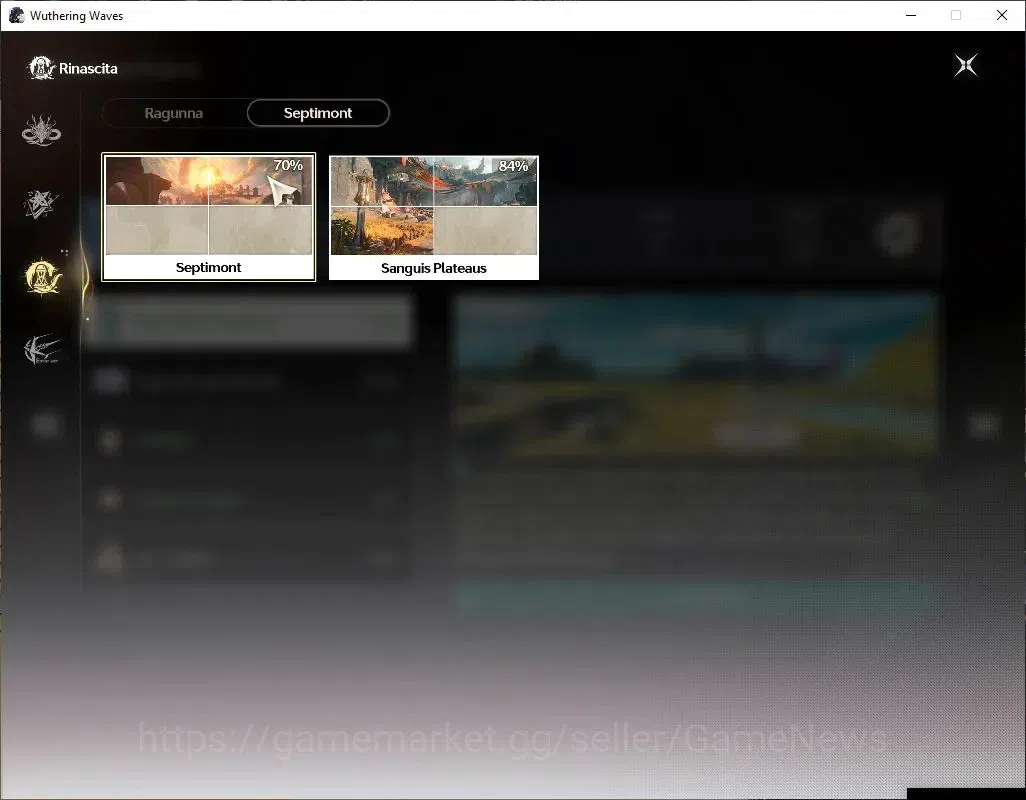Open the Septimont area card

click(x=209, y=217)
